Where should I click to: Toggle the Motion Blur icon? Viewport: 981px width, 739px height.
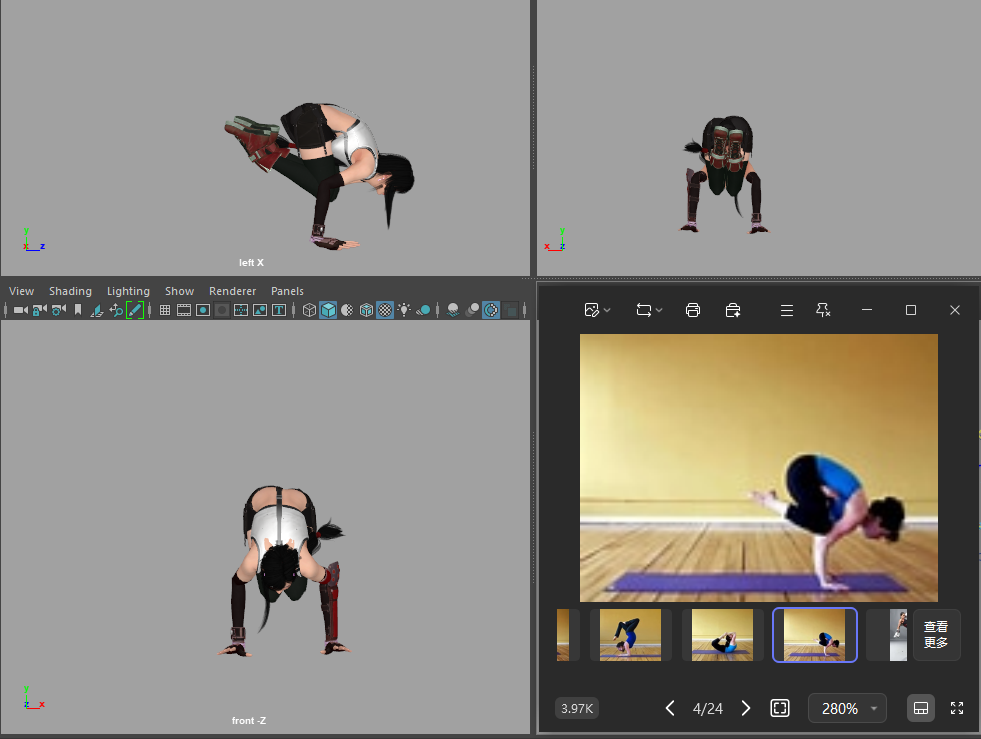pos(472,310)
